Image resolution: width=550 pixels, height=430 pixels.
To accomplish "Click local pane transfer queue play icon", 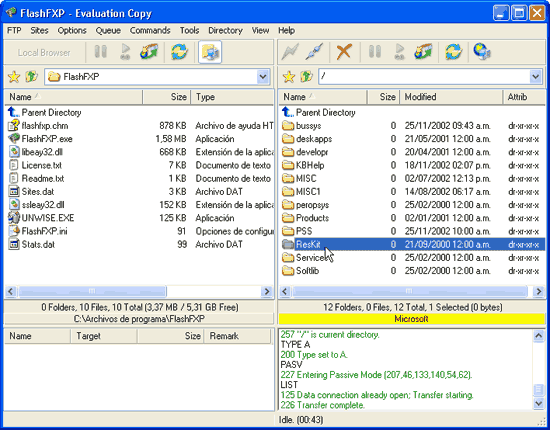I will (x=125, y=52).
